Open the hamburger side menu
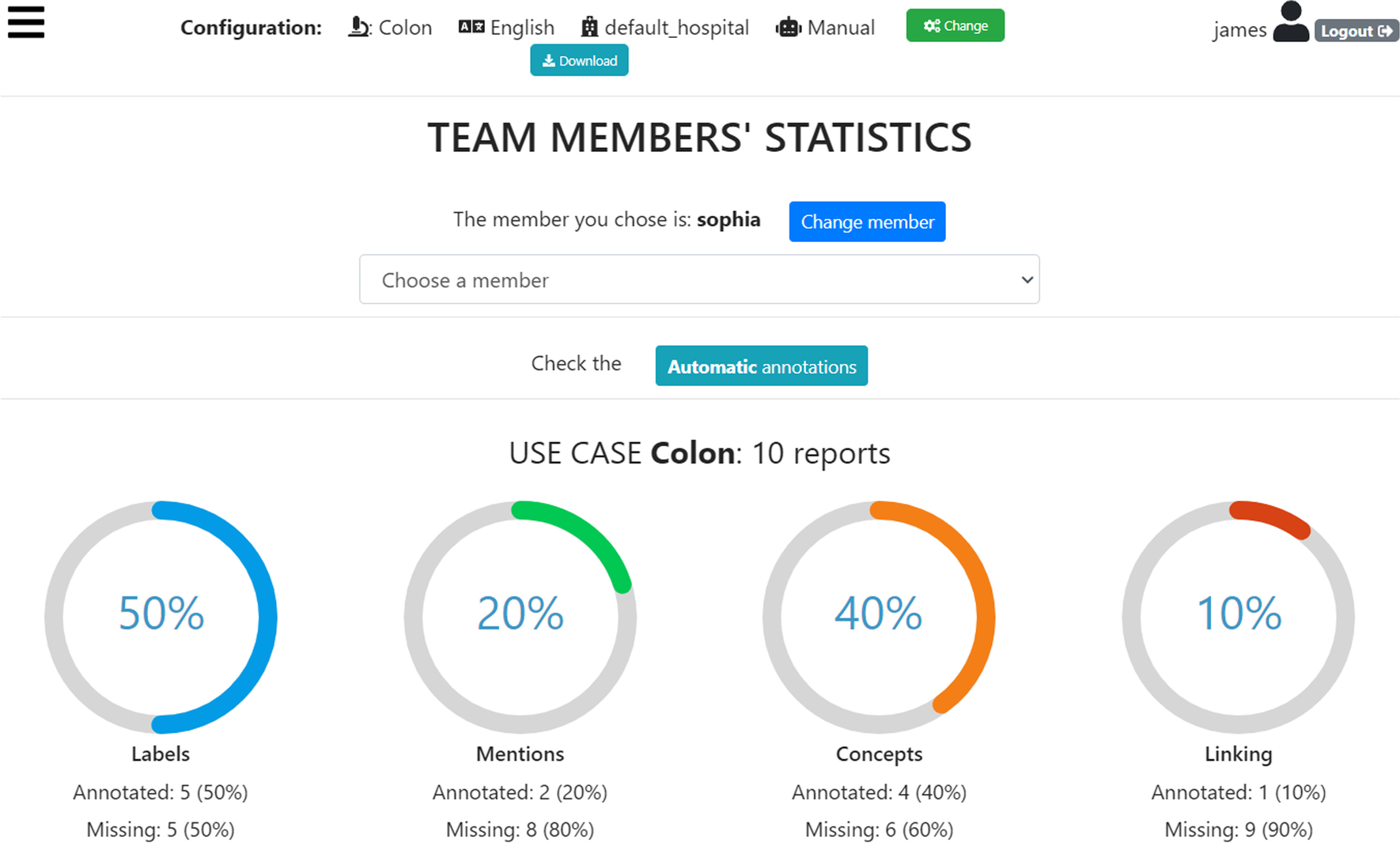The image size is (1400, 843). 26,22
